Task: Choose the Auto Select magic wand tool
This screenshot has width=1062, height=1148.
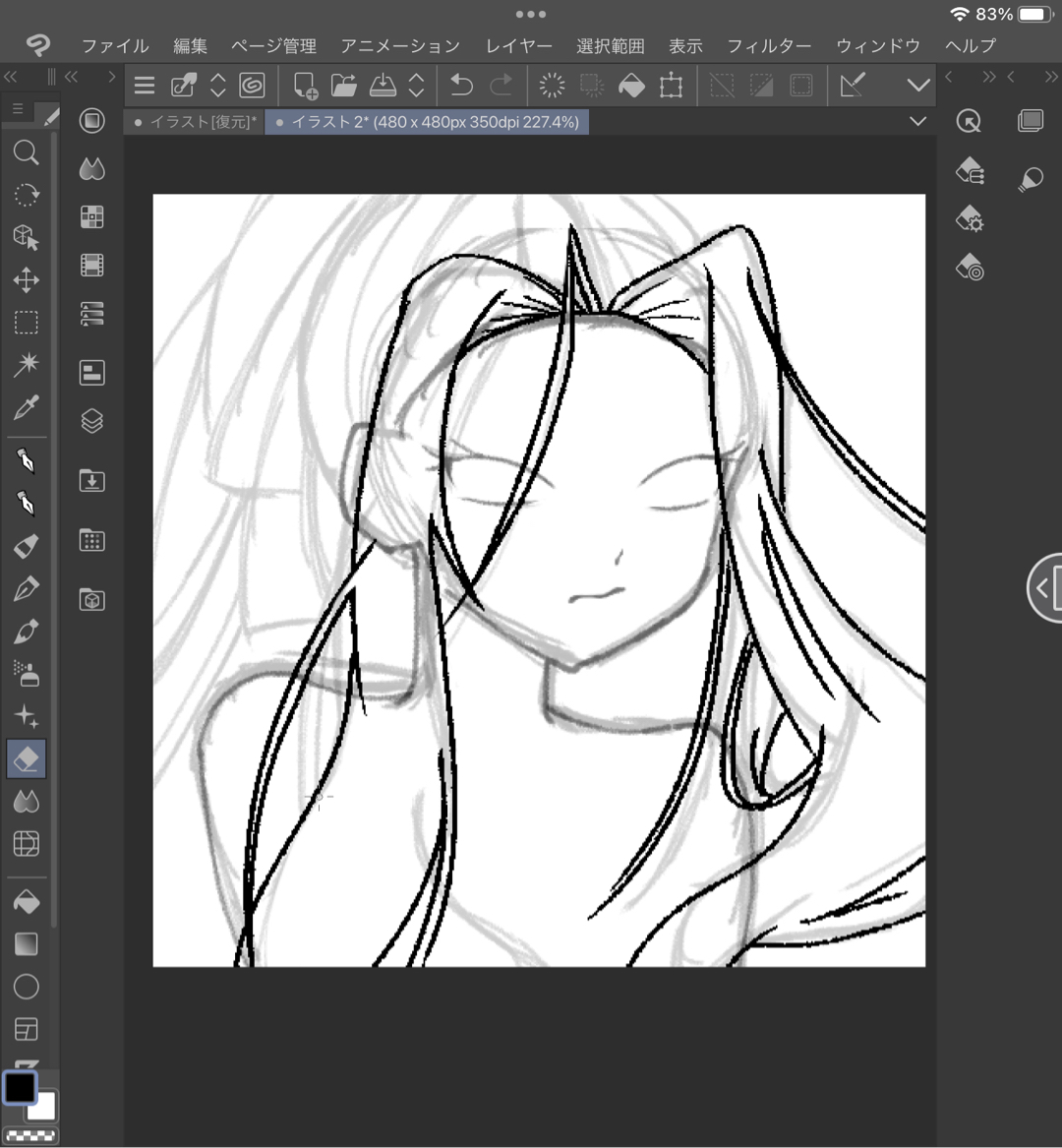Action: 27,365
